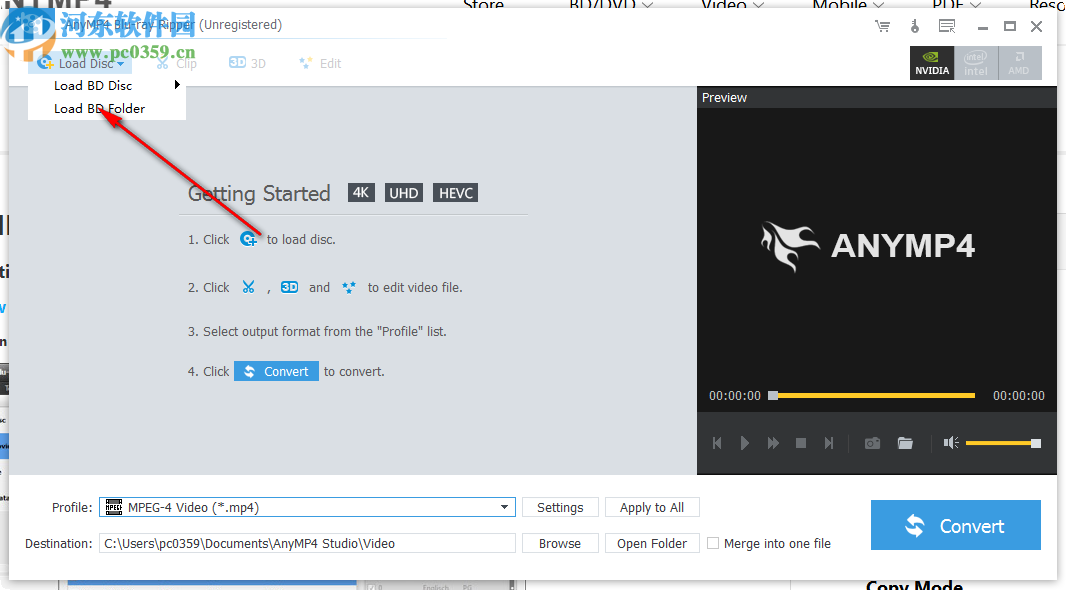Viewport: 1066px width, 590px height.
Task: Open profile Settings
Action: click(560, 507)
